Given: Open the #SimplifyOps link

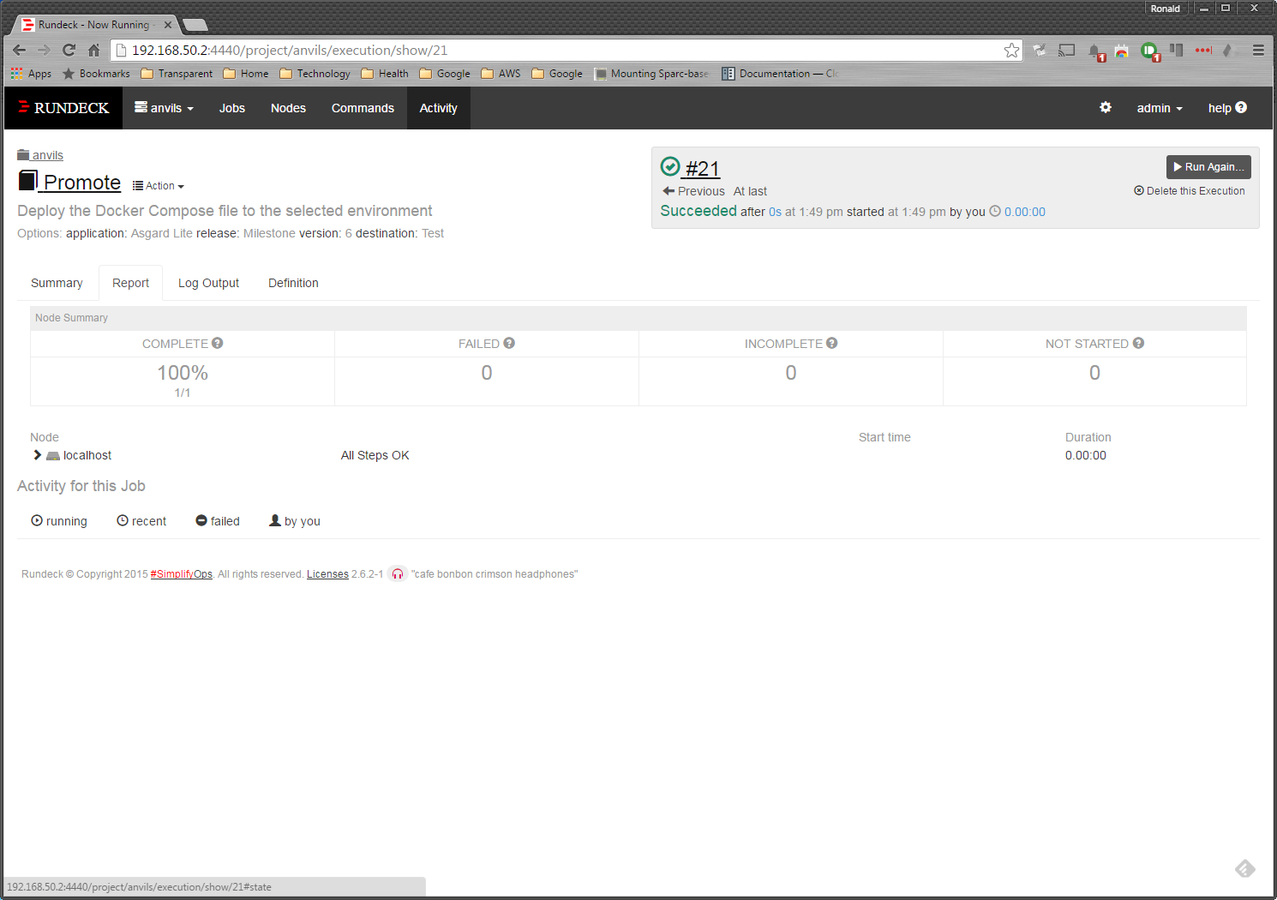Looking at the screenshot, I should tap(181, 574).
